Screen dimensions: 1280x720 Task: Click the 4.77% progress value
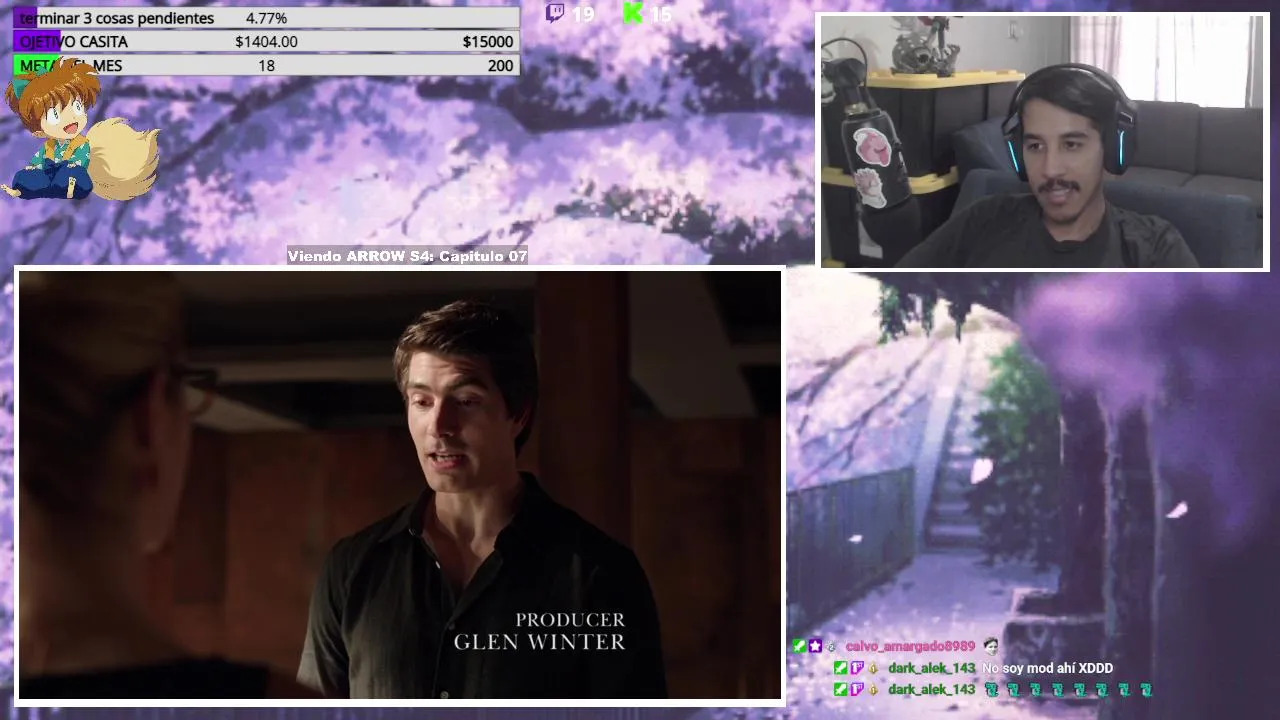266,18
